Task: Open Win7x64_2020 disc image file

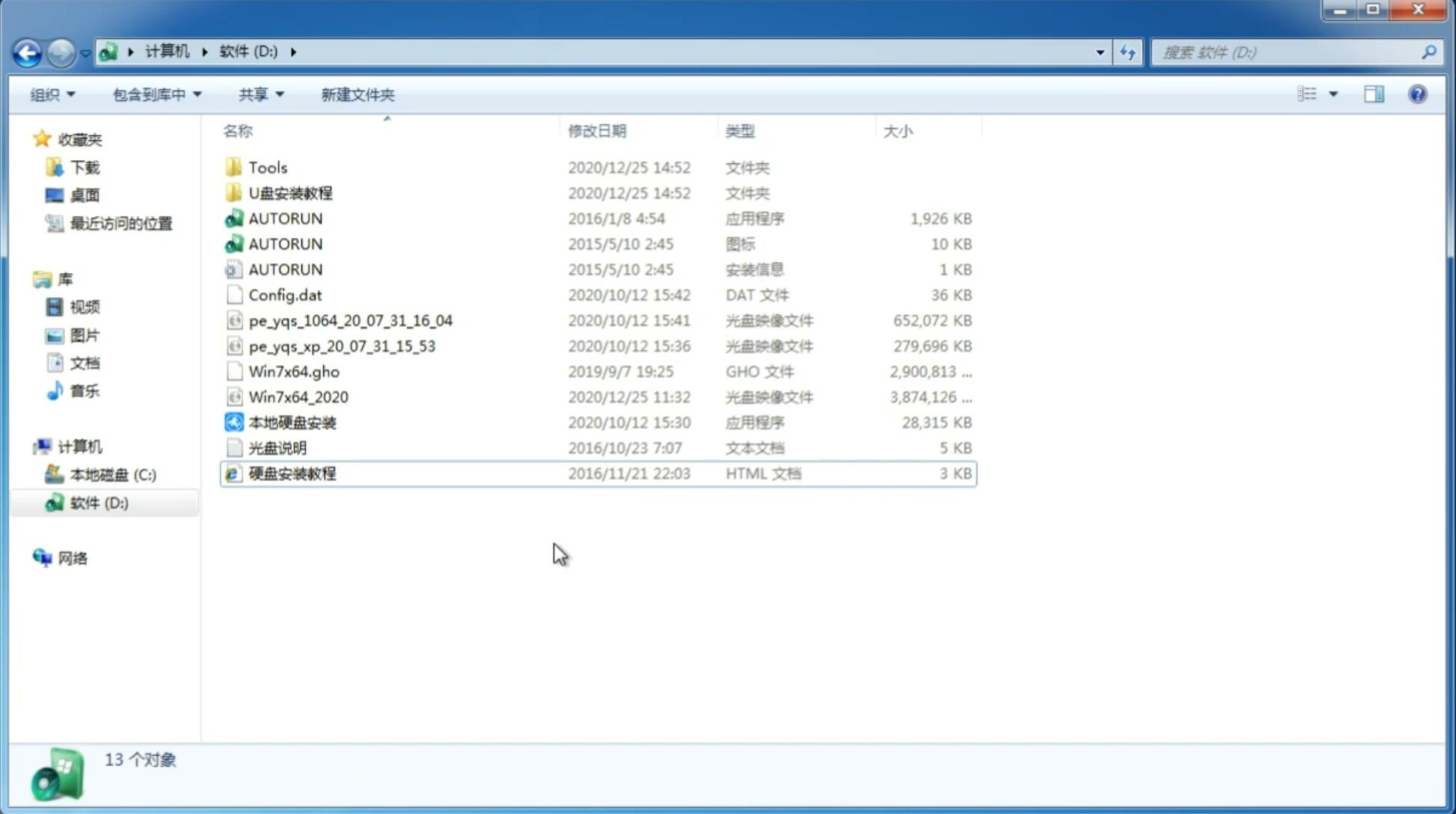Action: click(x=297, y=396)
